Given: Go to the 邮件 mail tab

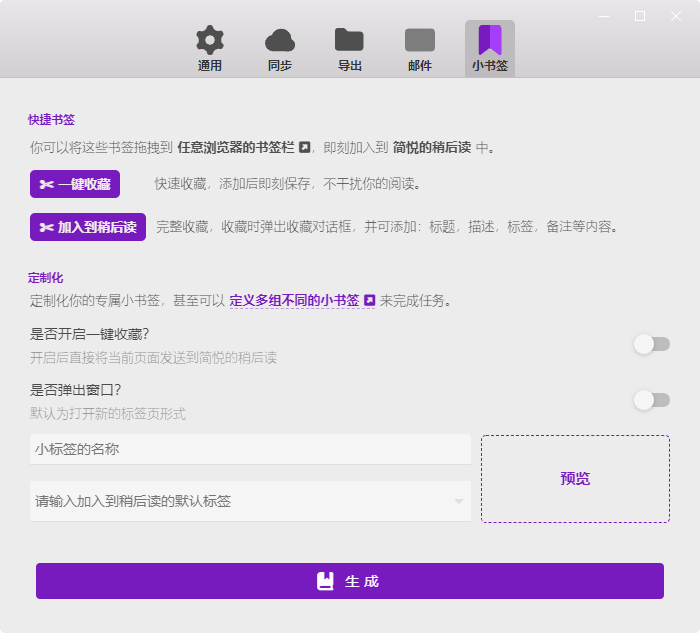Looking at the screenshot, I should (x=420, y=49).
